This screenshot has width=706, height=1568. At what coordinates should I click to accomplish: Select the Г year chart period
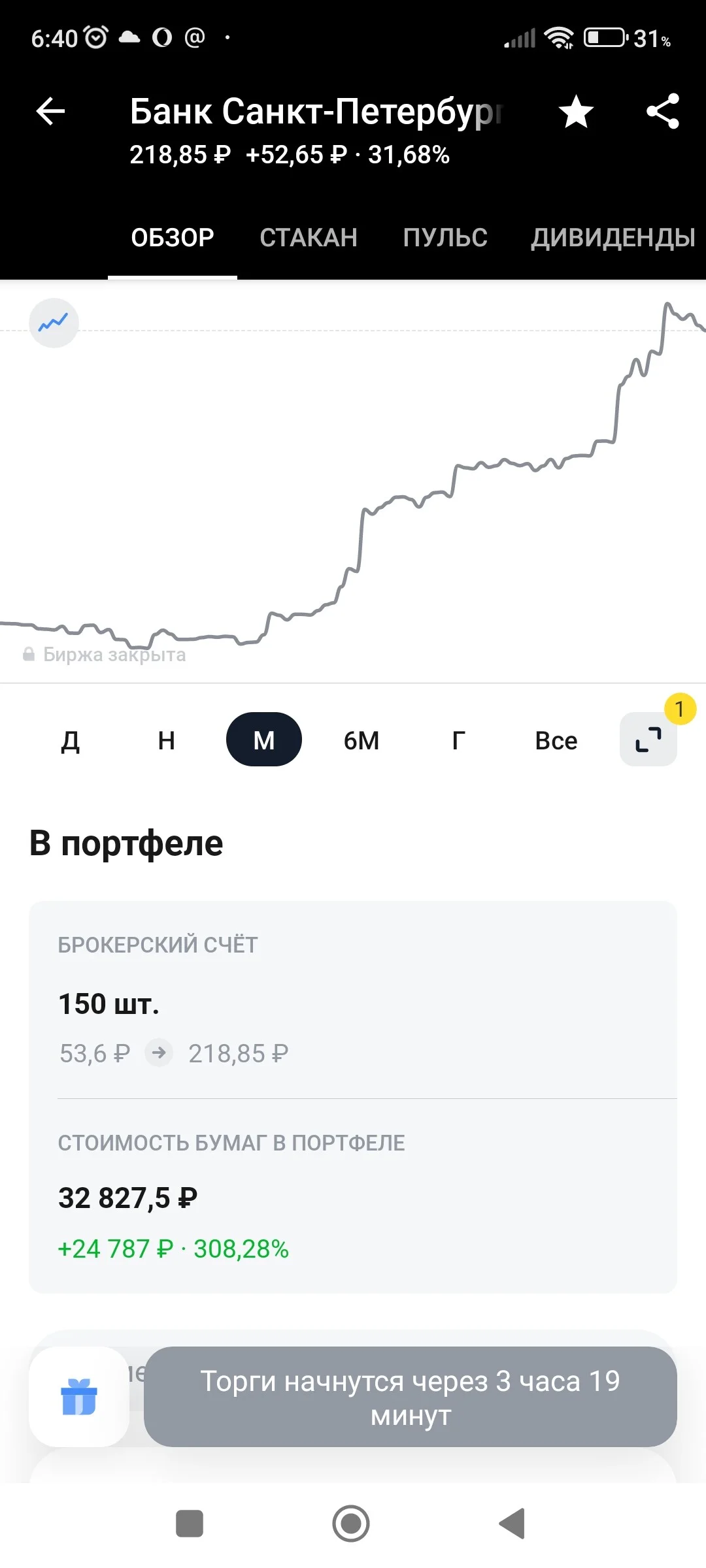(459, 740)
